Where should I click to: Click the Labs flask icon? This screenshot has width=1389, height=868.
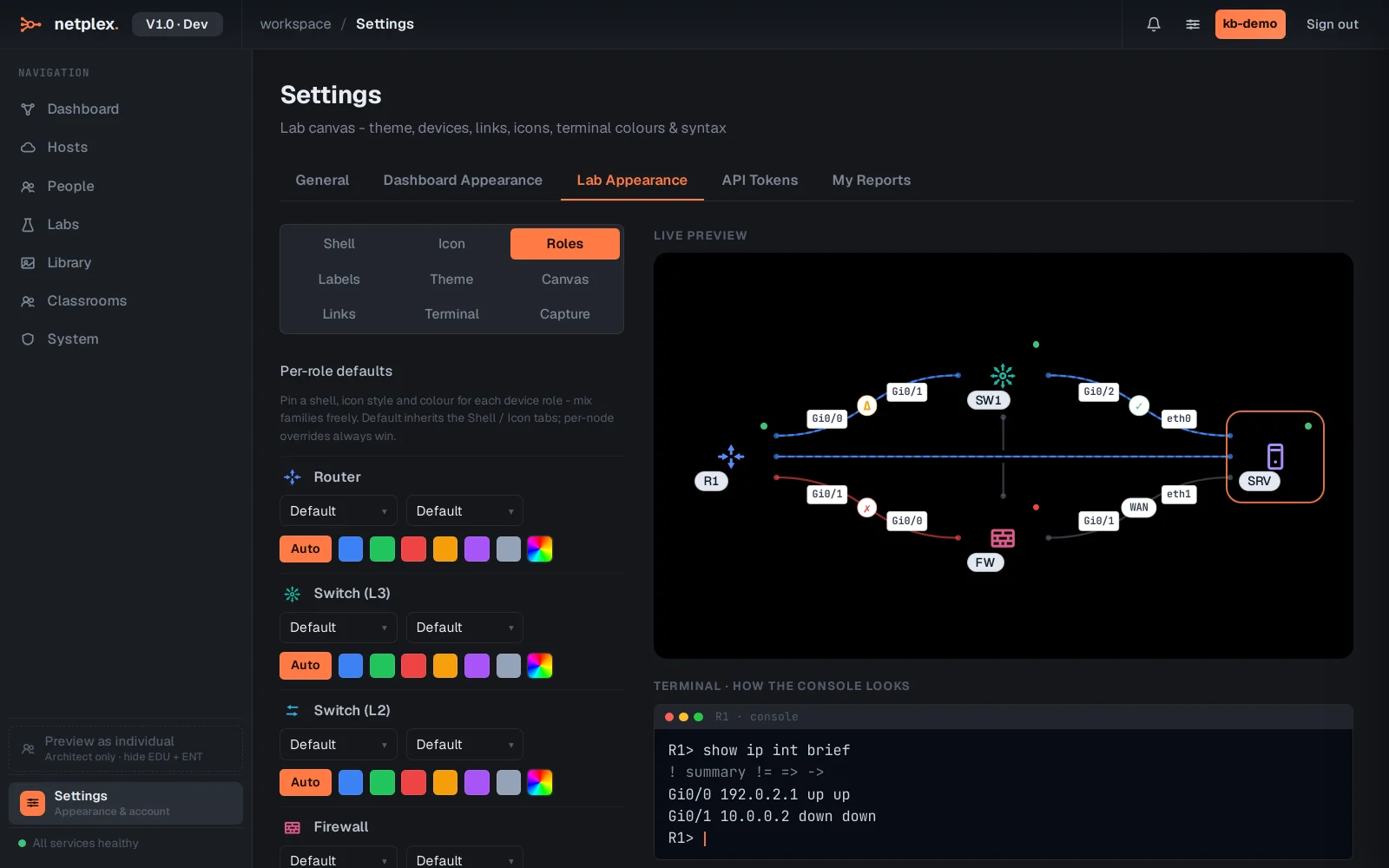click(x=28, y=225)
